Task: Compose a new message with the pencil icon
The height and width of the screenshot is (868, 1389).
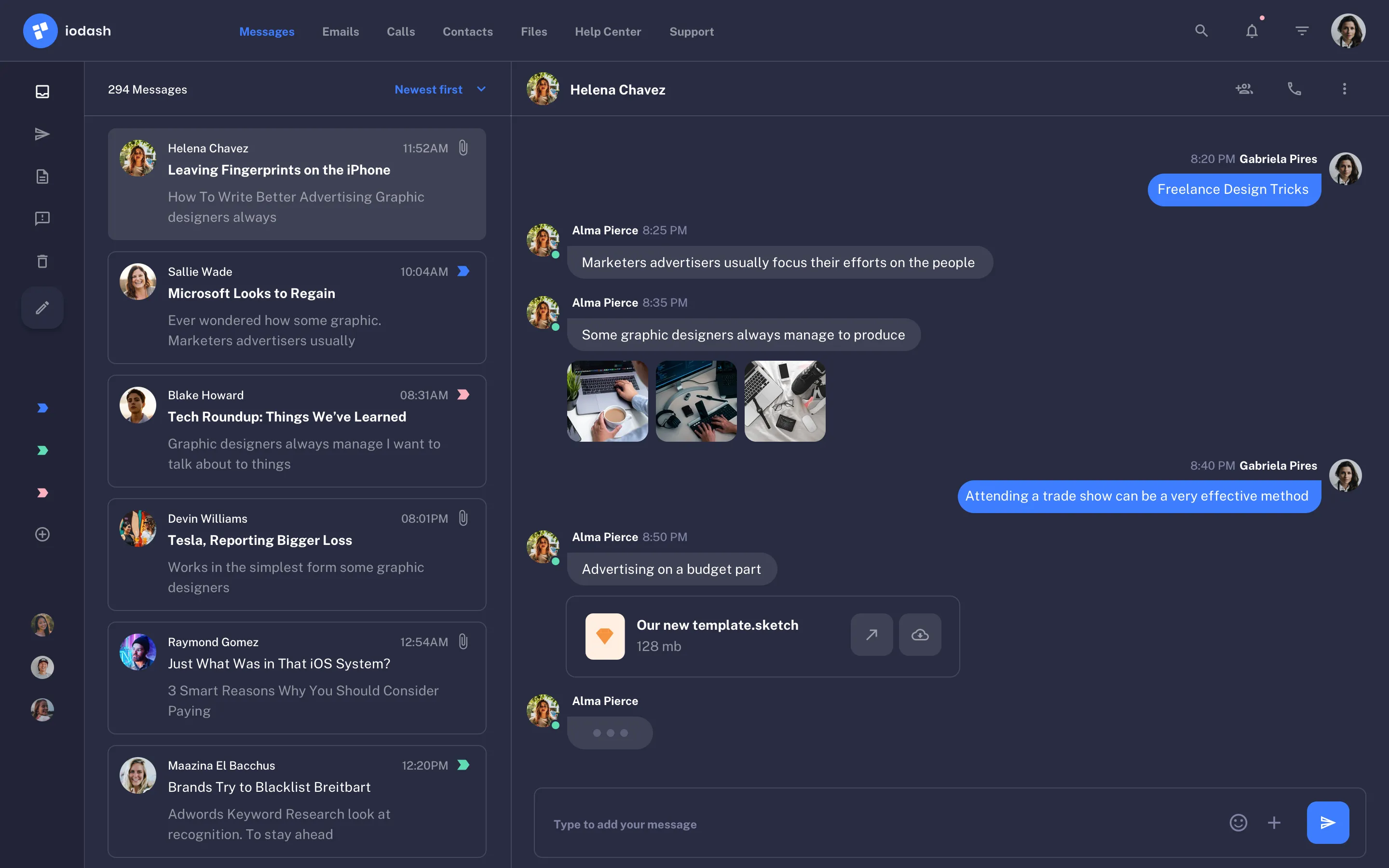Action: 42,308
